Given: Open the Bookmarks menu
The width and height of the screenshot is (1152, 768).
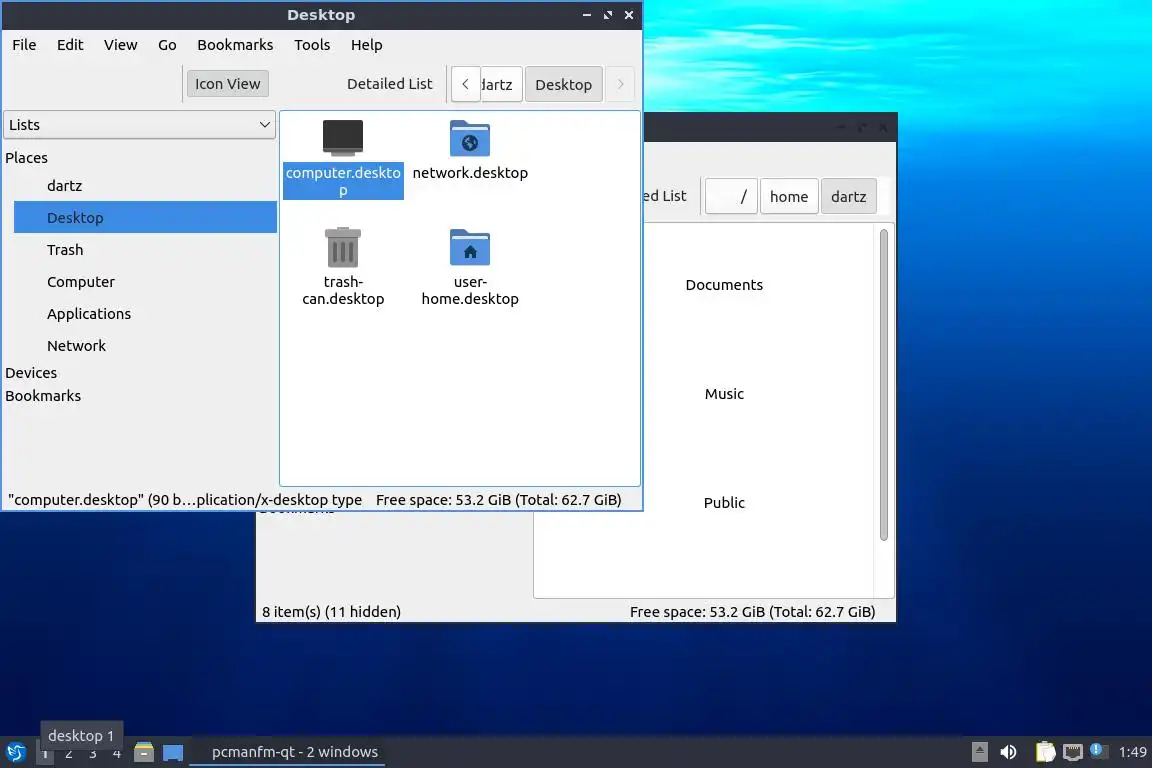Looking at the screenshot, I should [235, 45].
